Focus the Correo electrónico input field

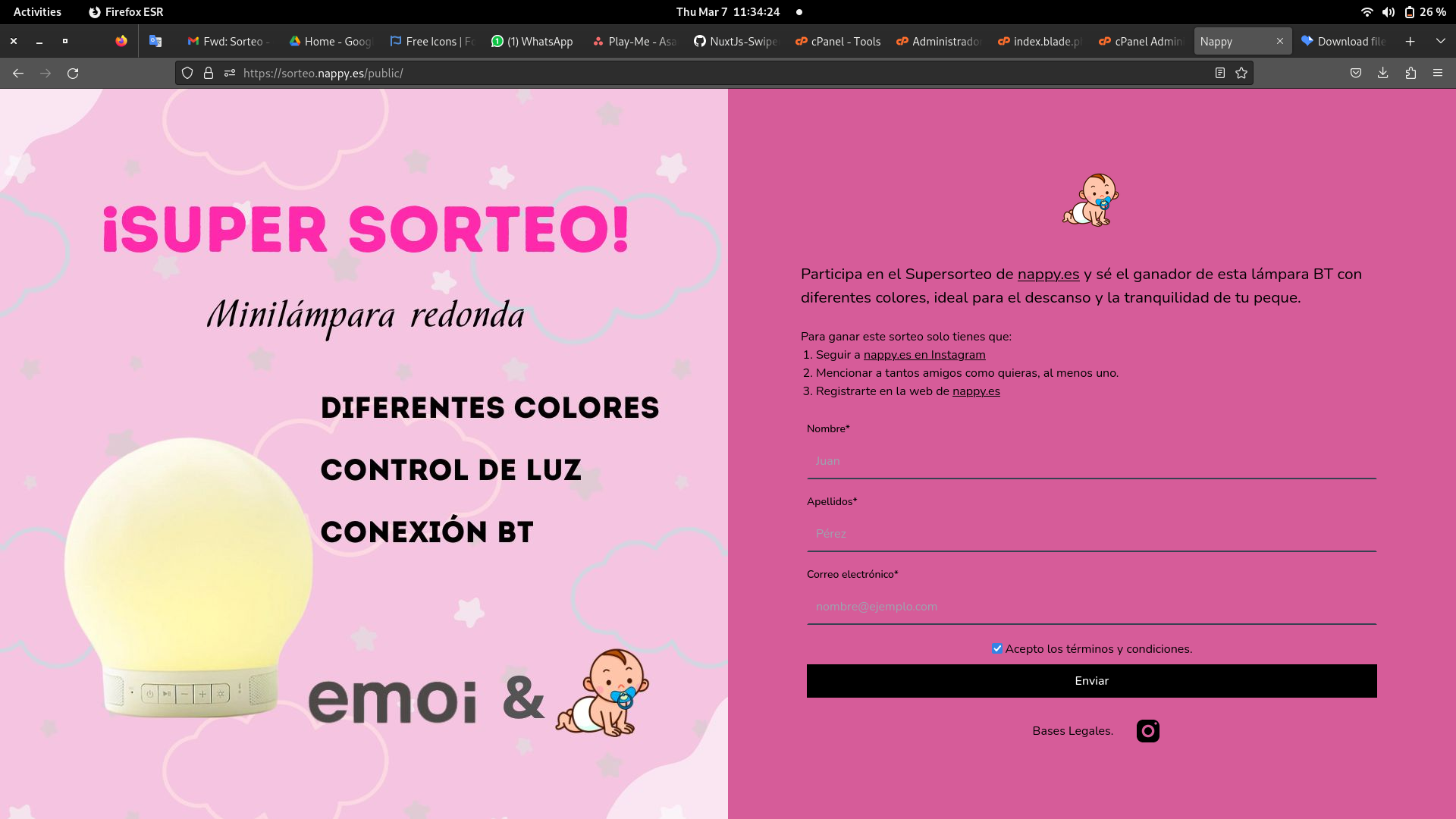click(x=1091, y=606)
